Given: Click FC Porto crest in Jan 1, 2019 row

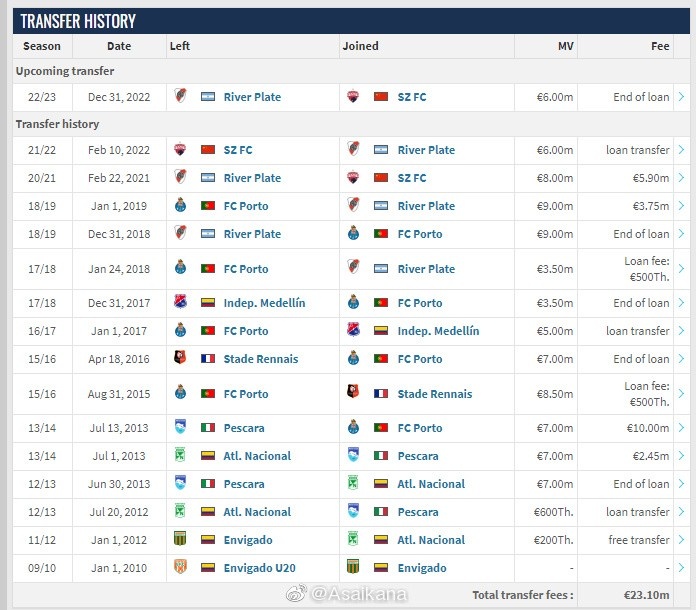Looking at the screenshot, I should 180,205.
